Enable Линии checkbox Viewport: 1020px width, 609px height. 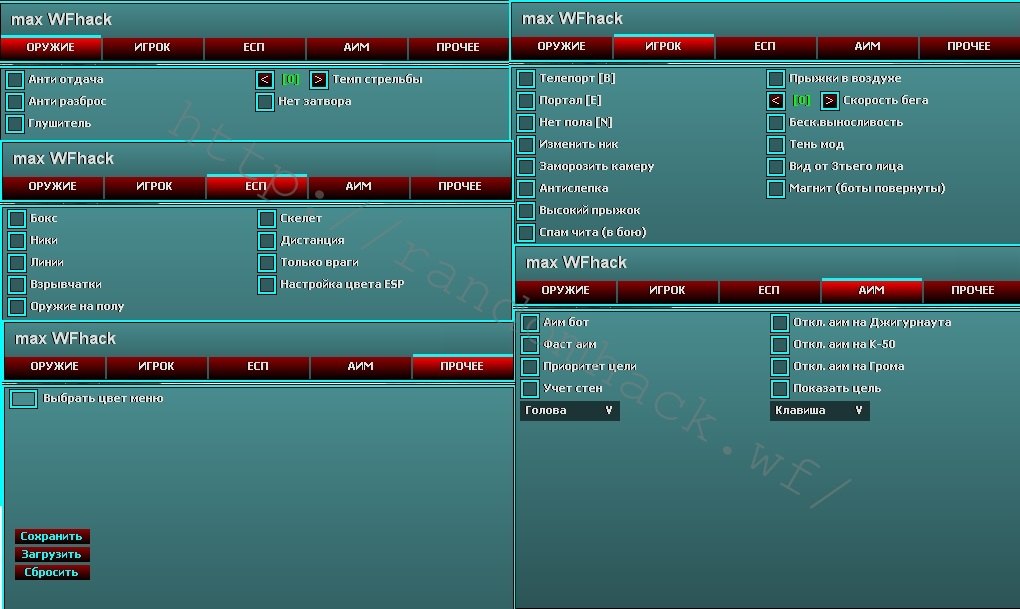(x=17, y=263)
